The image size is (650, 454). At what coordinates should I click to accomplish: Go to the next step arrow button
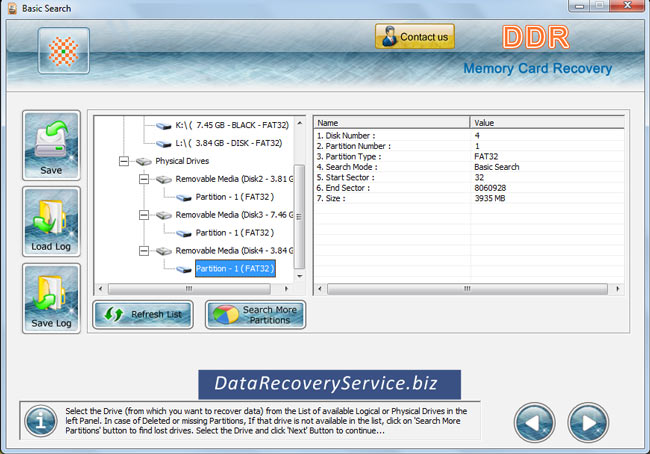pos(588,422)
